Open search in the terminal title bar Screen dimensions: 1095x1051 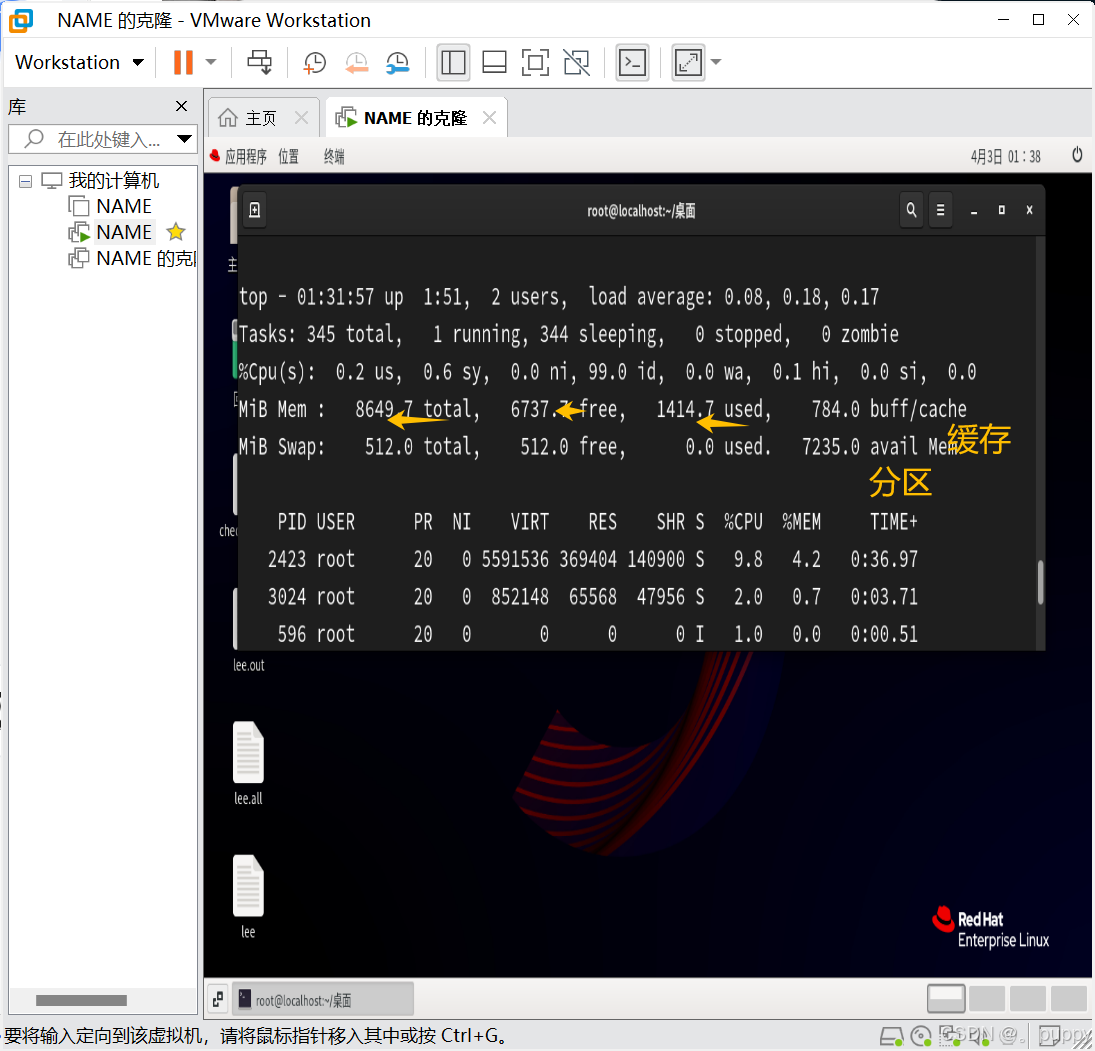pyautogui.click(x=911, y=210)
